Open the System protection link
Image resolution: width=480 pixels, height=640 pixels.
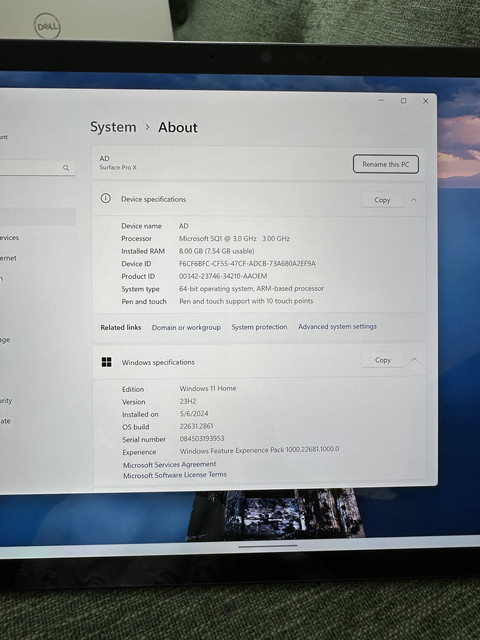[259, 327]
